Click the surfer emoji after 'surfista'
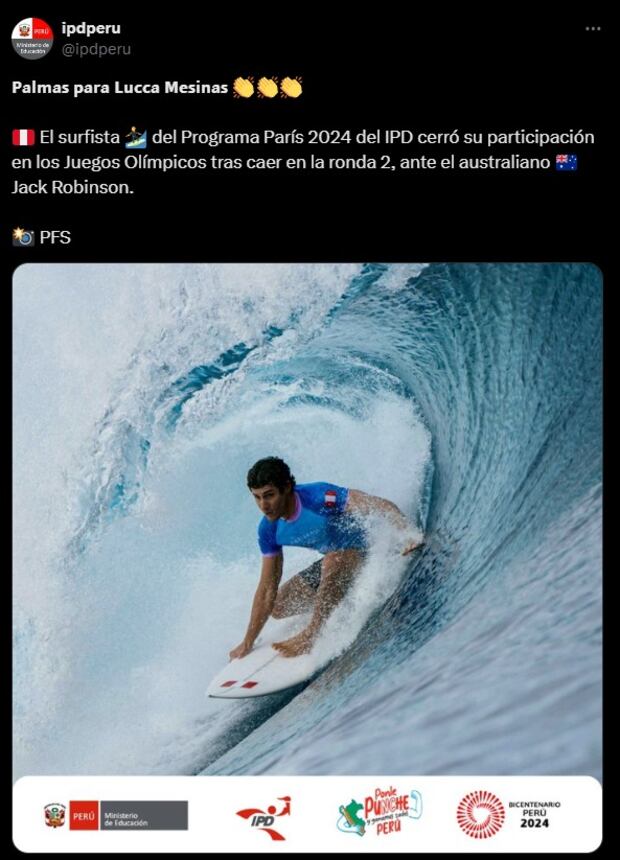Screen dimensions: 620x860 136,137
